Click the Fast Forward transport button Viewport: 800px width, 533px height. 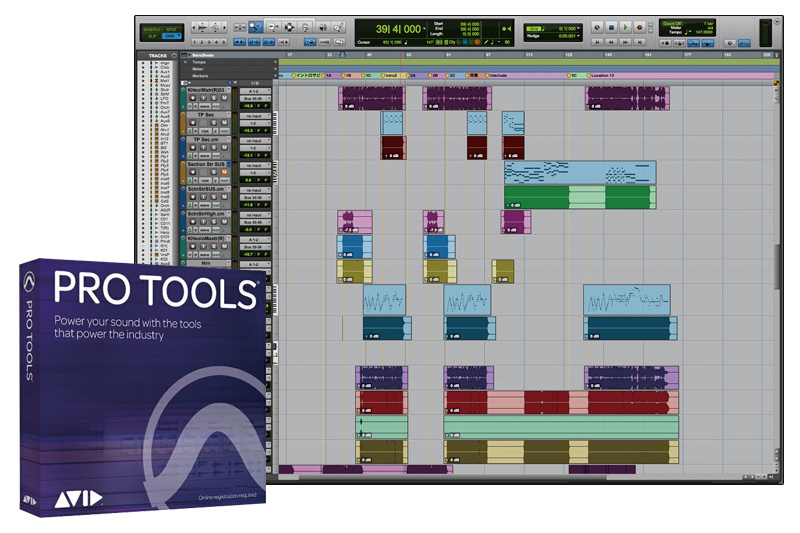tap(625, 42)
